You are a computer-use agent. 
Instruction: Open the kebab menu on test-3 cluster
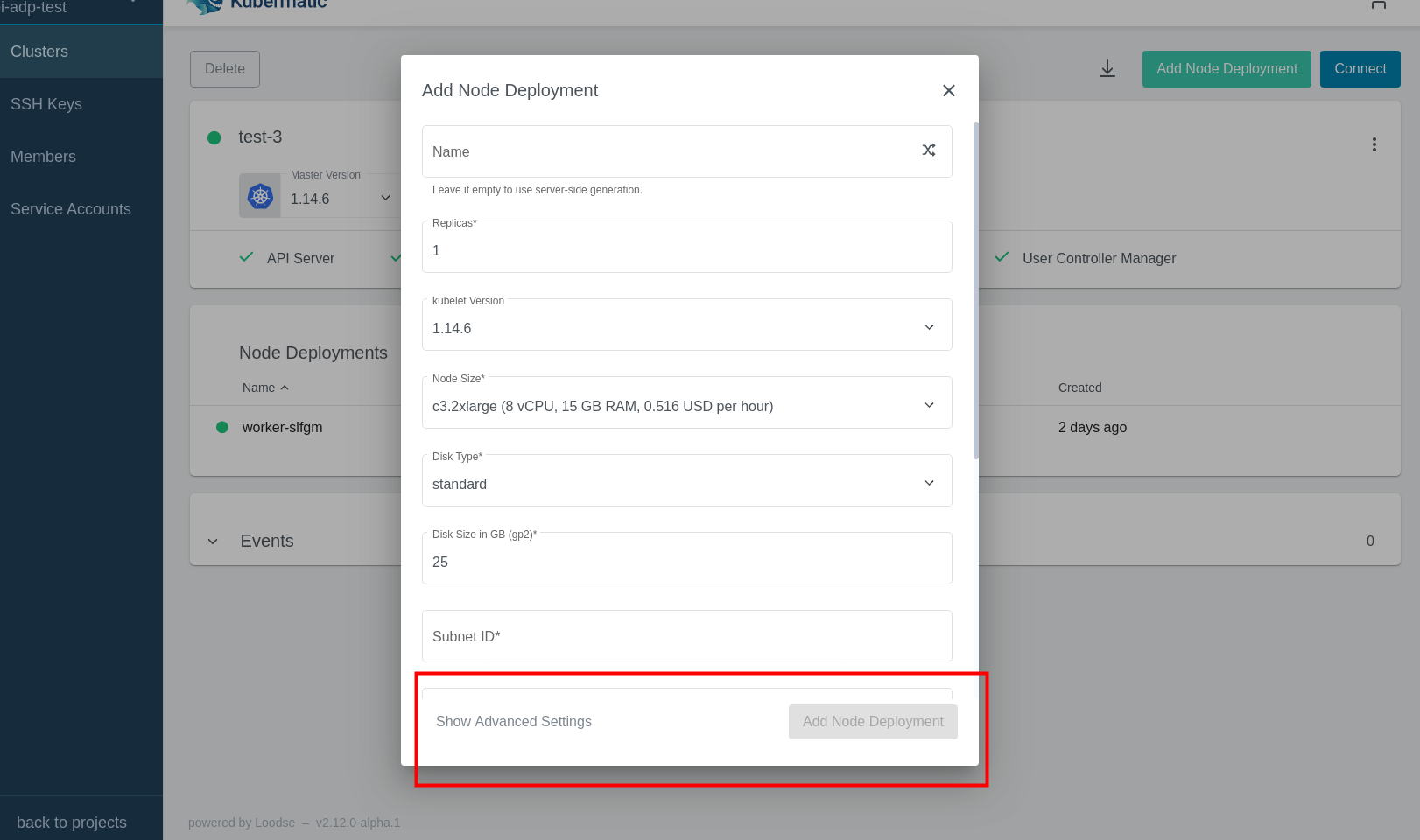pyautogui.click(x=1374, y=144)
